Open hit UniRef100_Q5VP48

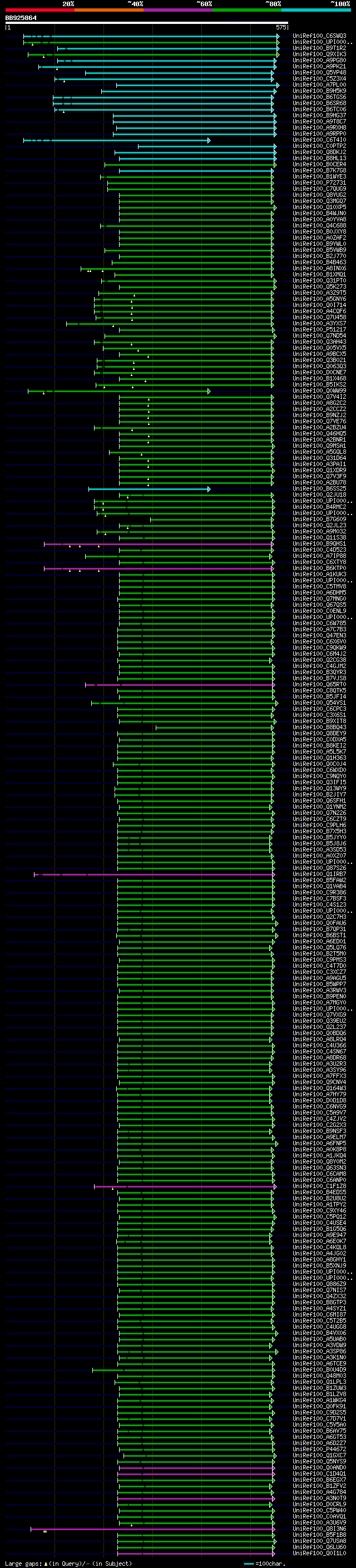pyautogui.click(x=319, y=72)
